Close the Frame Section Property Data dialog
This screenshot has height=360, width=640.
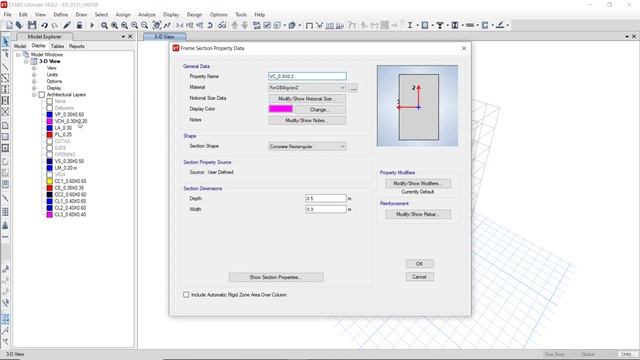coord(464,48)
